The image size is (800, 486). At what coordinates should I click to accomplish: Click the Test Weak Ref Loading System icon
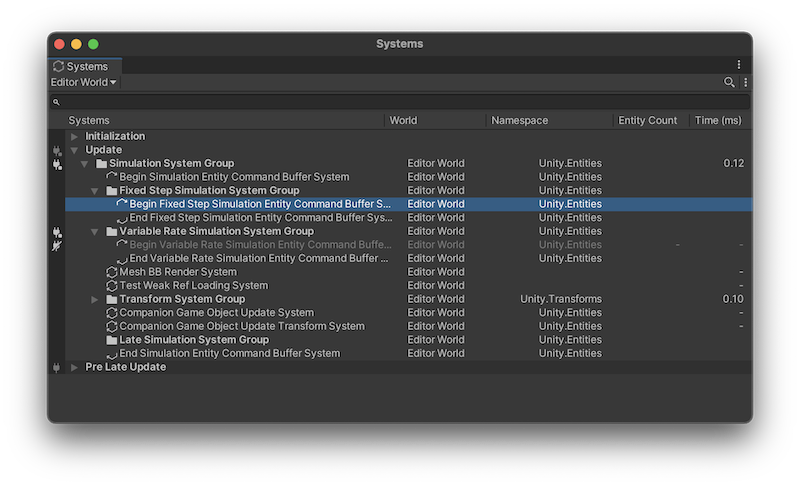(111, 285)
